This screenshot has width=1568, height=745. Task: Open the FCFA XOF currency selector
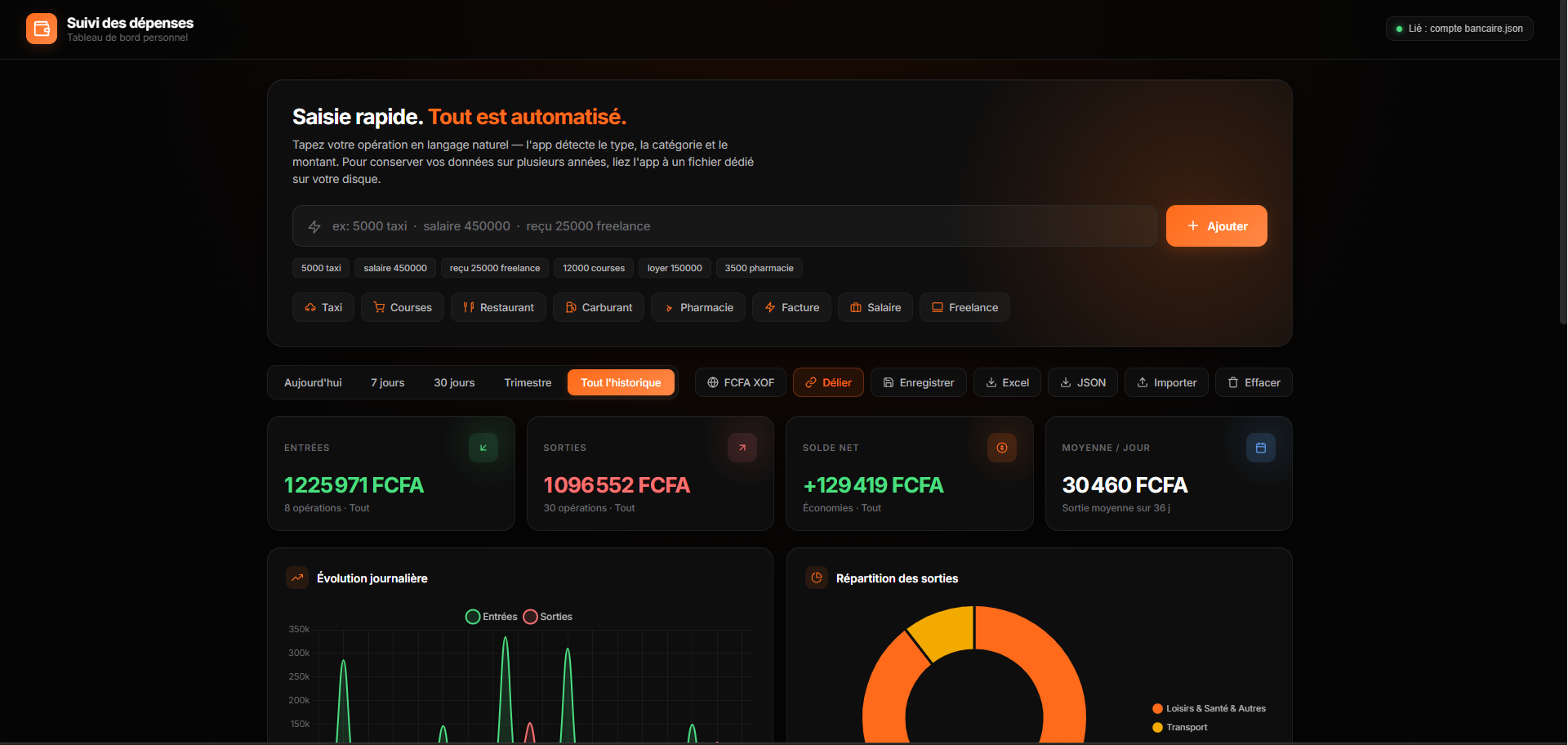point(741,382)
